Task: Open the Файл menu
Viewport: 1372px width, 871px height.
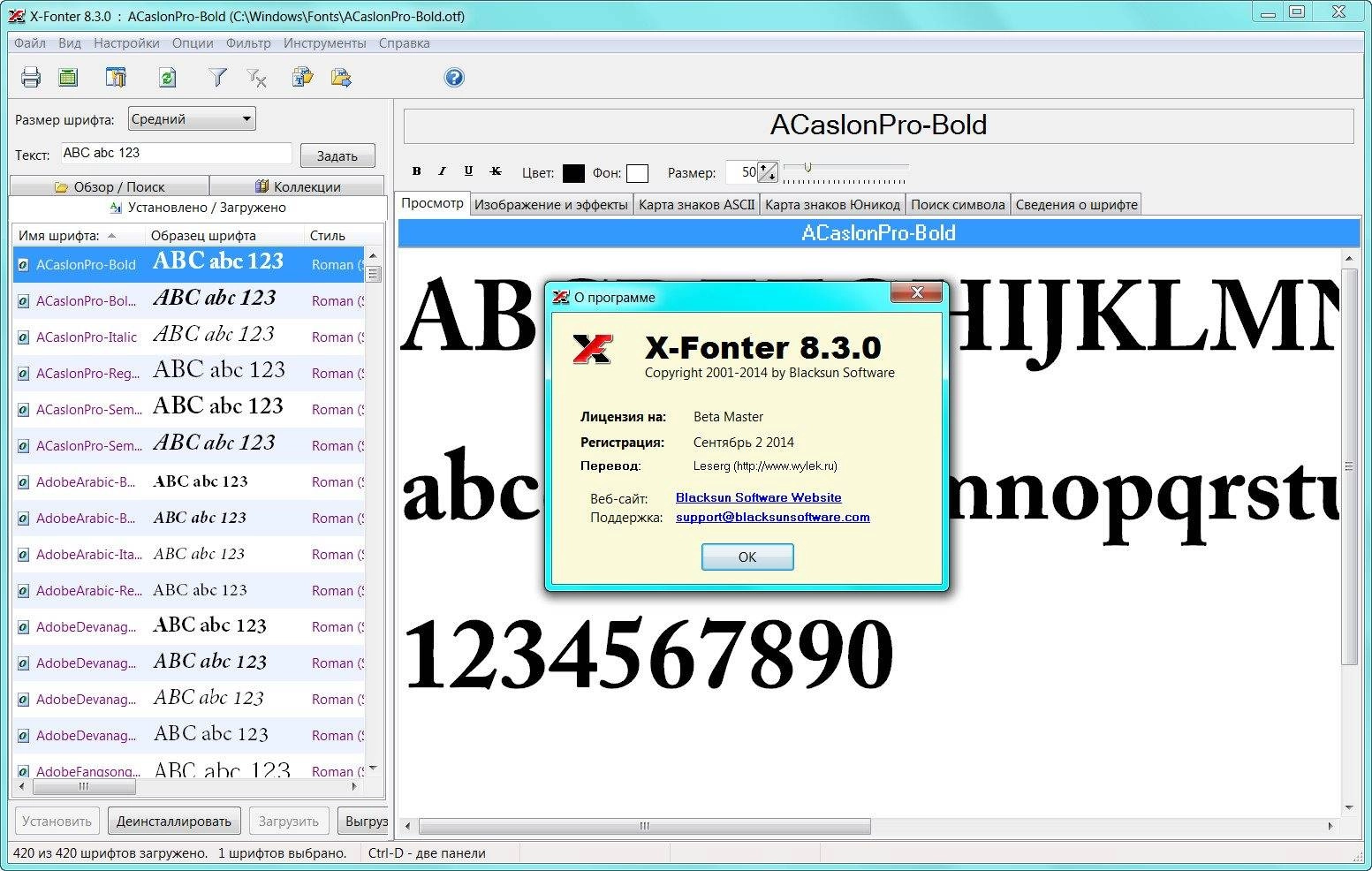Action: [x=30, y=42]
